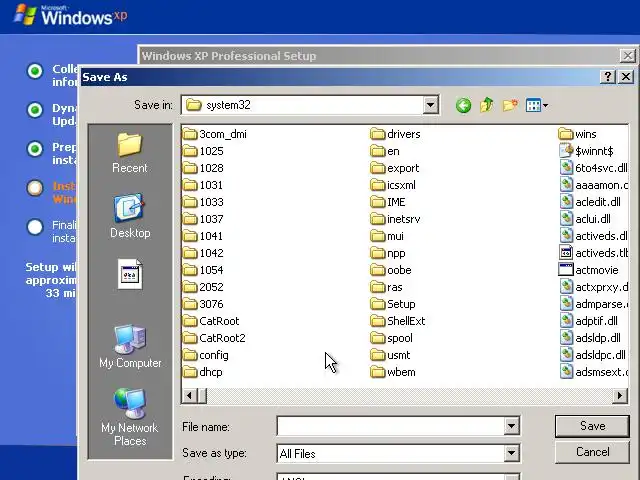Click the Cancel button
Image resolution: width=640 pixels, height=480 pixels.
tap(592, 452)
